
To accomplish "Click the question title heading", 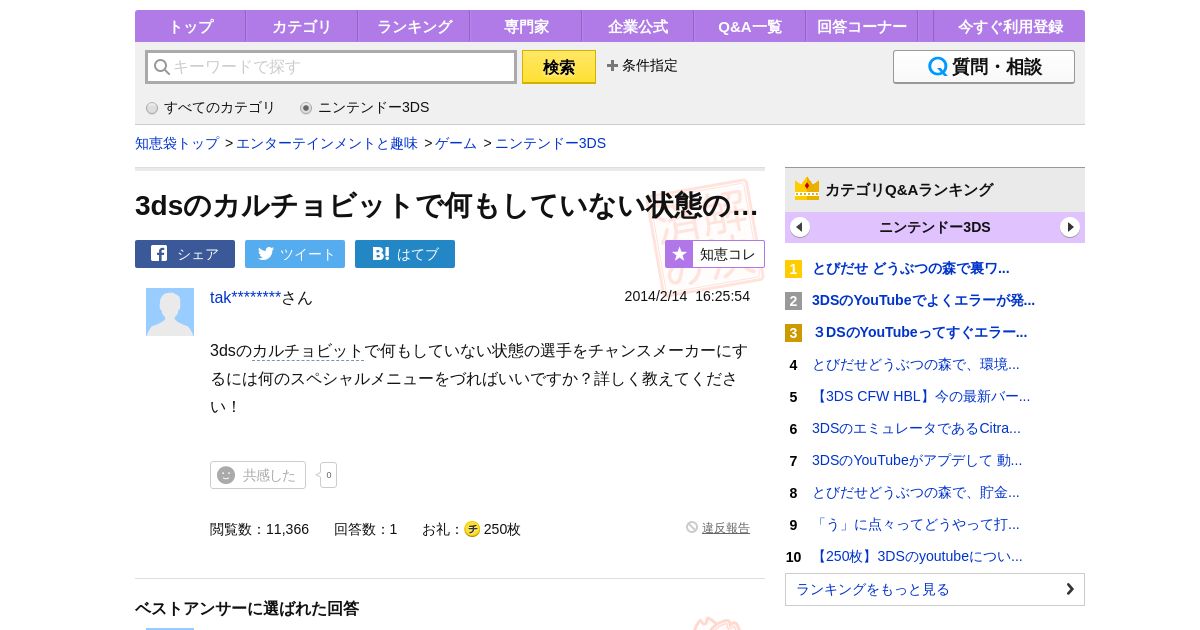I will [447, 205].
